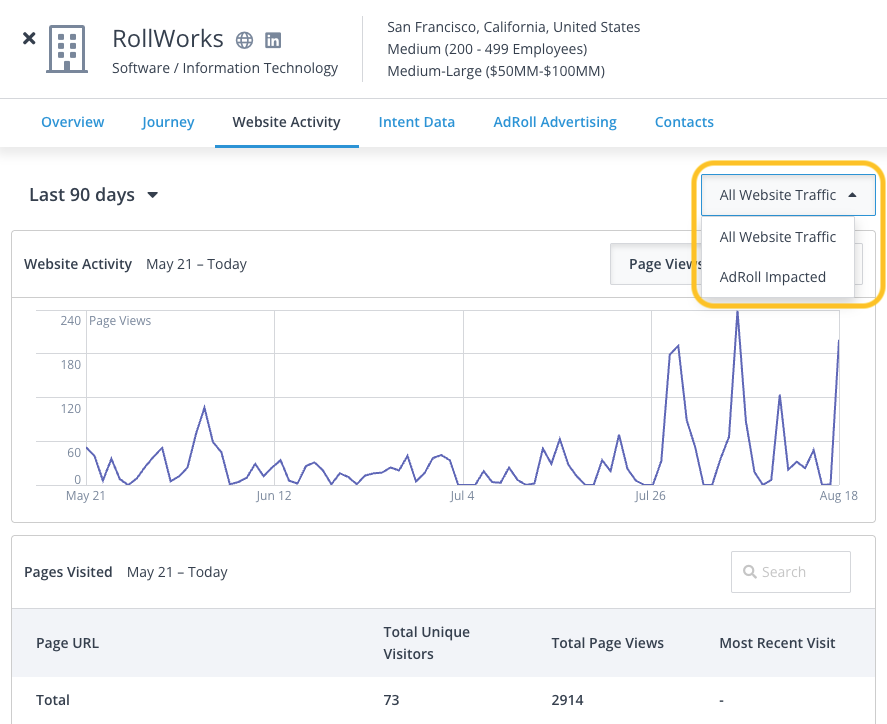Open the RollWorks LinkedIn profile icon
Image resolution: width=887 pixels, height=724 pixels.
point(273,40)
